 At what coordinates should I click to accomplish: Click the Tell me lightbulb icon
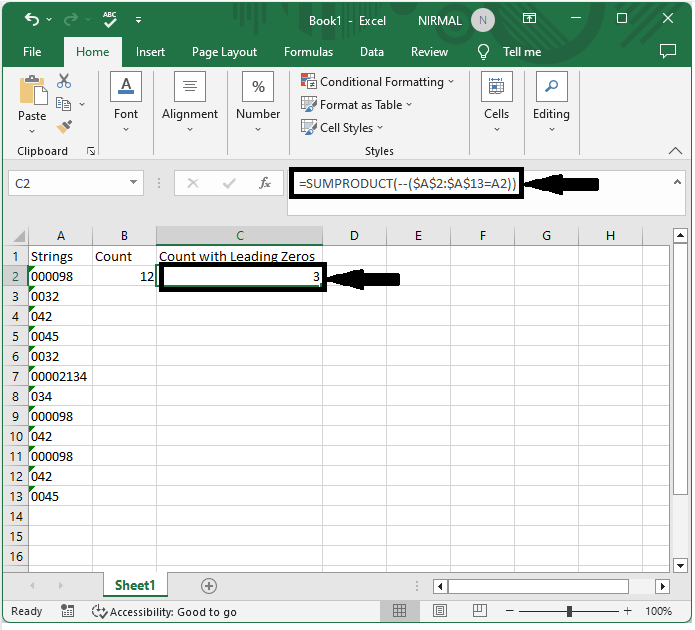(x=483, y=52)
